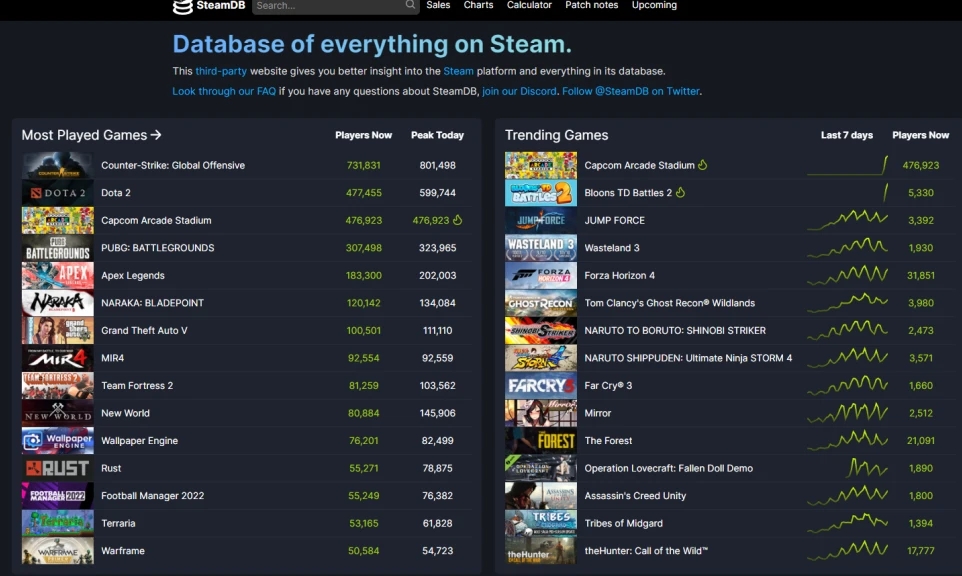Open the Dota 2 game thumbnail

(x=58, y=193)
